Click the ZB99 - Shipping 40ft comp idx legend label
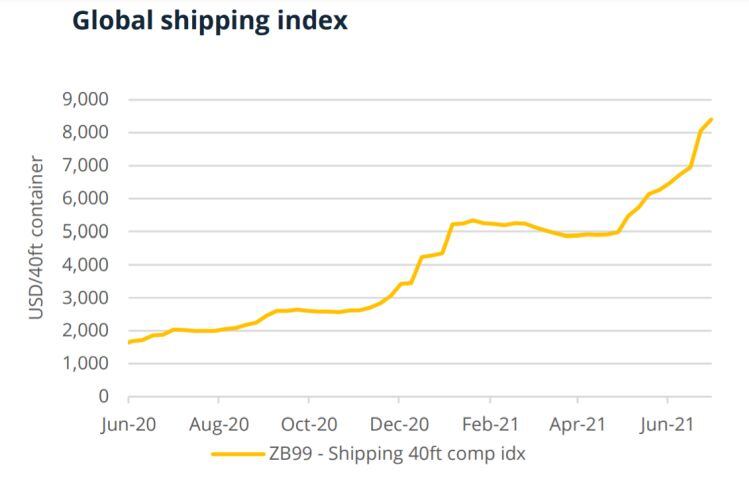749x477 pixels. click(x=396, y=453)
